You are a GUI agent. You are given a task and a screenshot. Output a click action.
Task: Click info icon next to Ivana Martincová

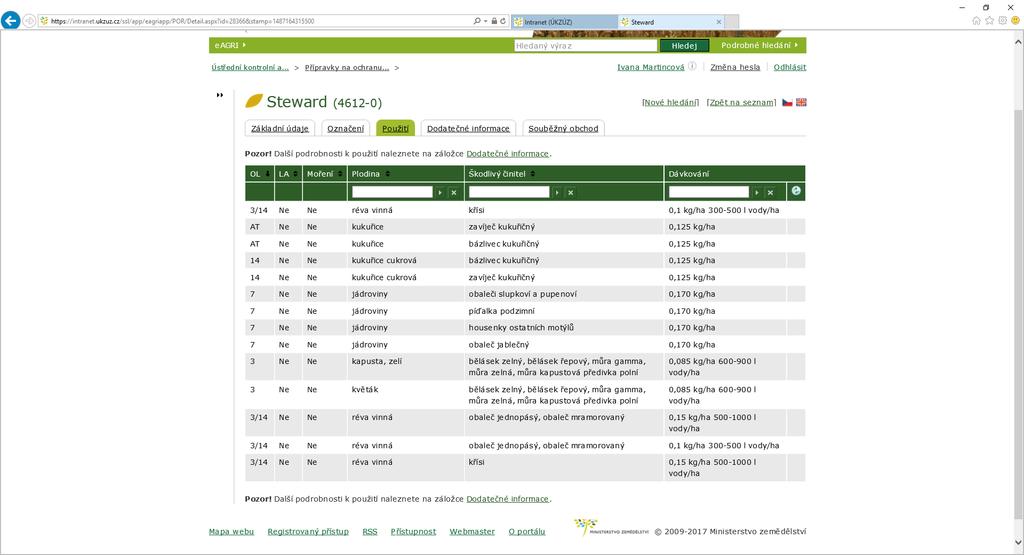[x=692, y=67]
